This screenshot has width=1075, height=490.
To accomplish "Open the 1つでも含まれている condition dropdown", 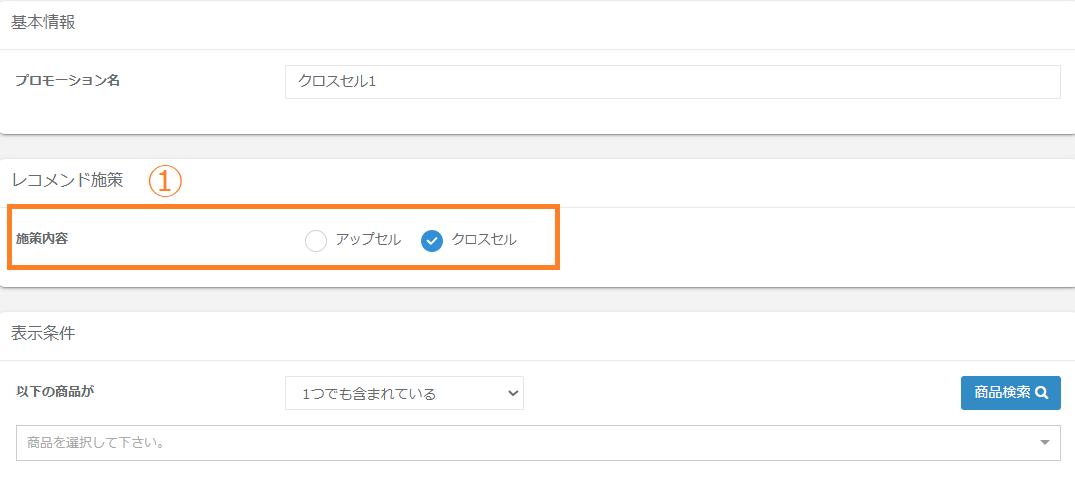I will pos(404,393).
